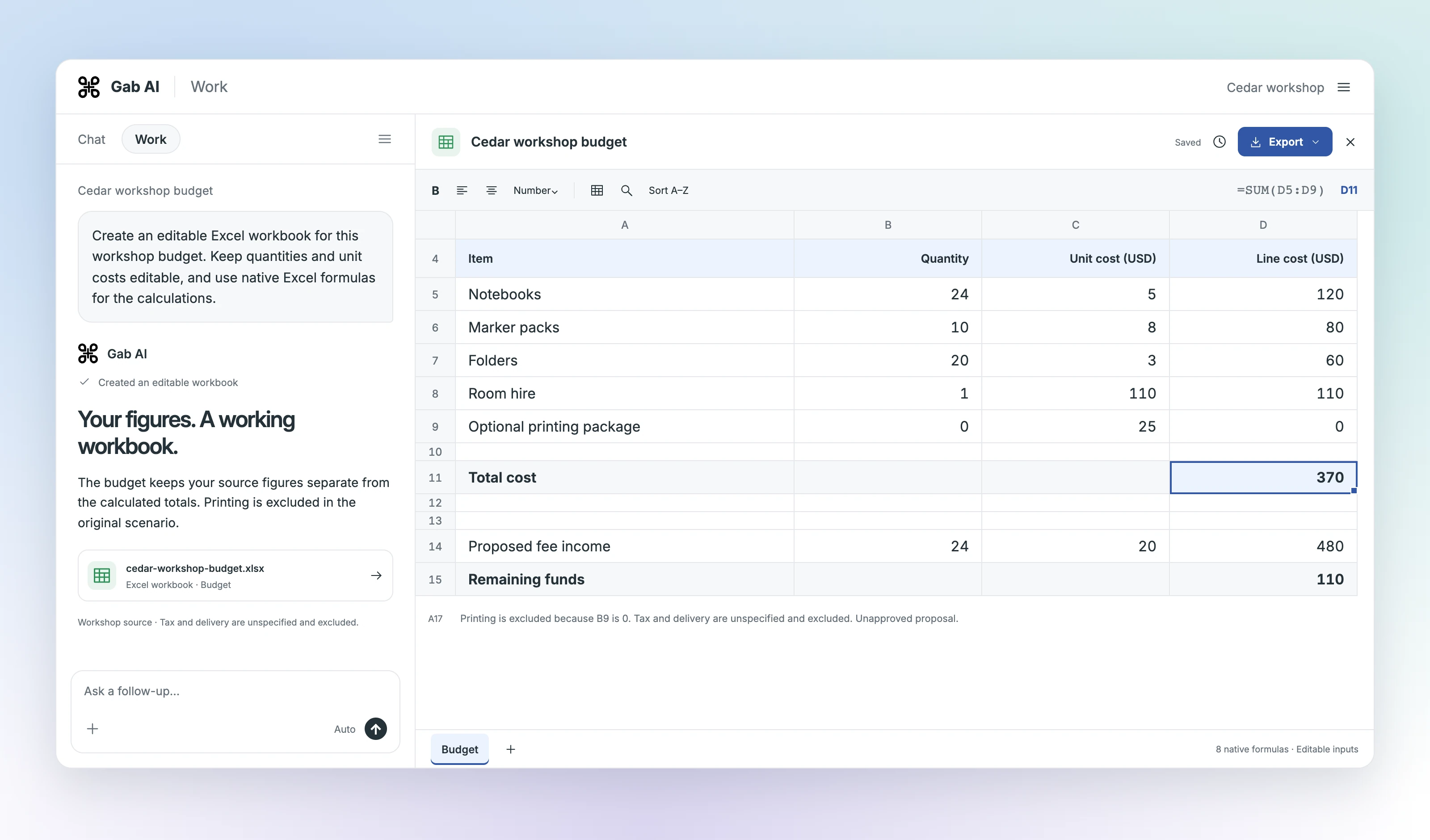Apply left alignment in toolbar
The width and height of the screenshot is (1430, 840).
tap(462, 191)
